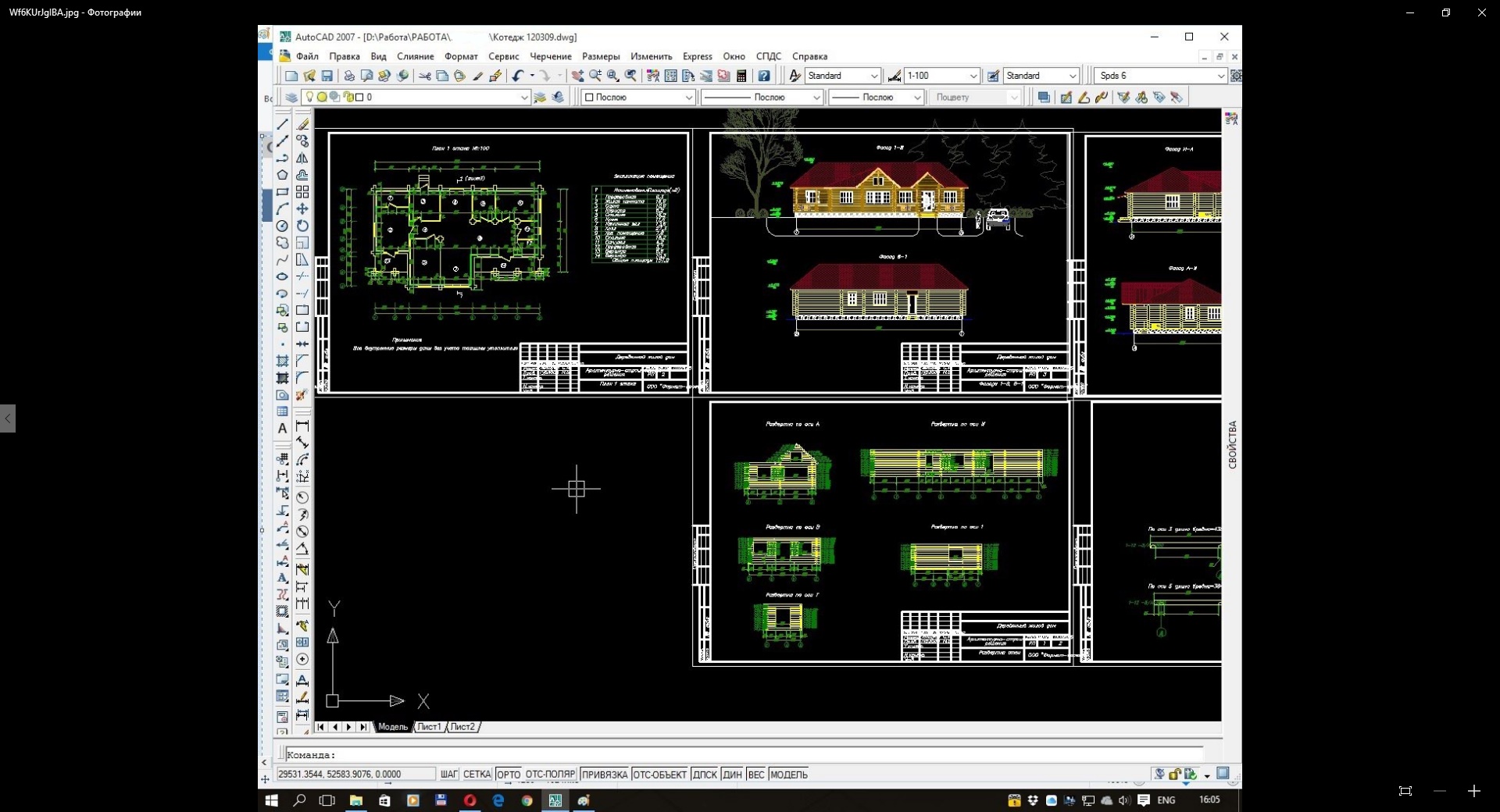Toggle ПРИВЯЗКА object snap
Viewport: 1500px width, 812px height.
point(605,775)
